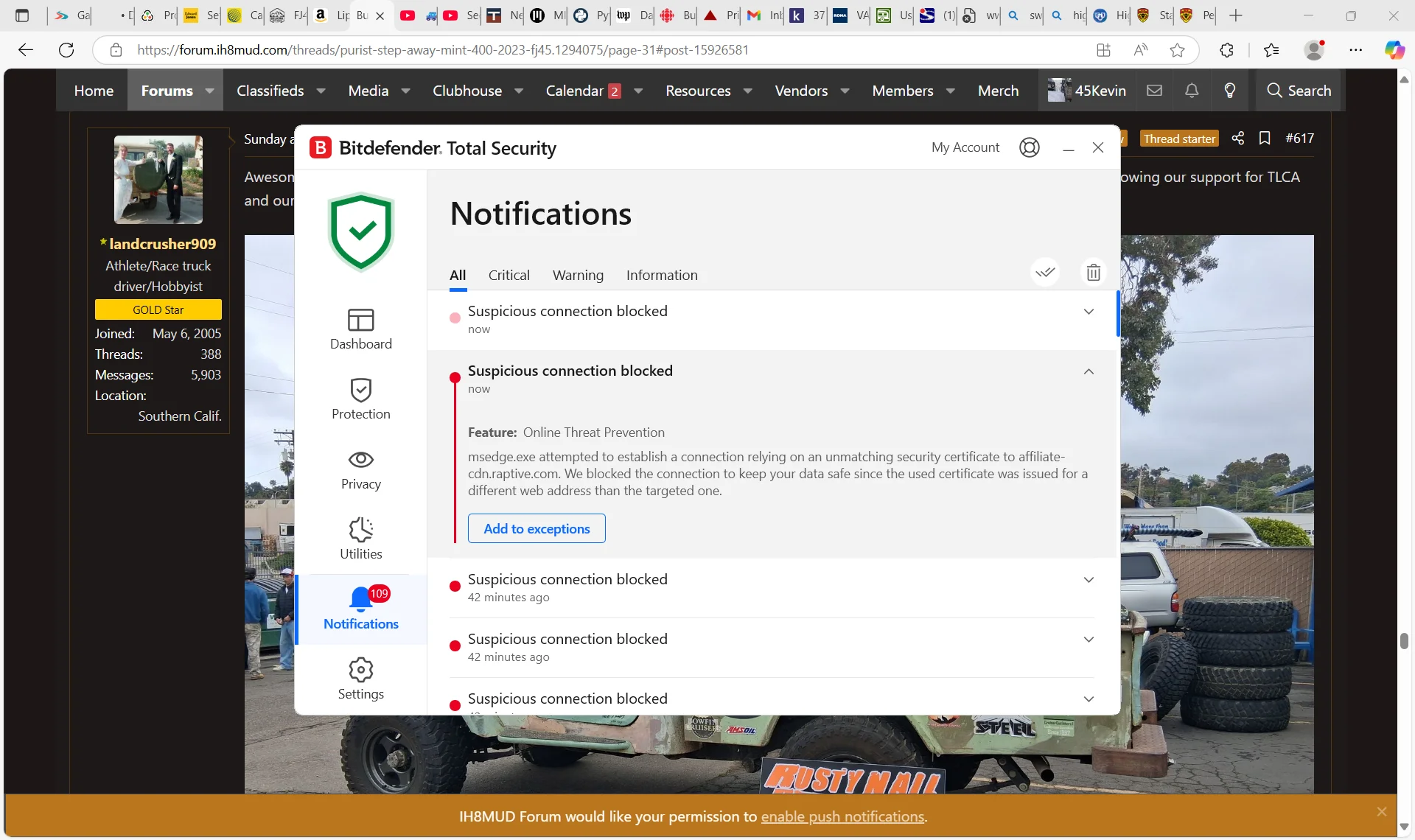The image size is (1415, 840).
Task: Open browser settings and more menu
Action: point(1356,49)
